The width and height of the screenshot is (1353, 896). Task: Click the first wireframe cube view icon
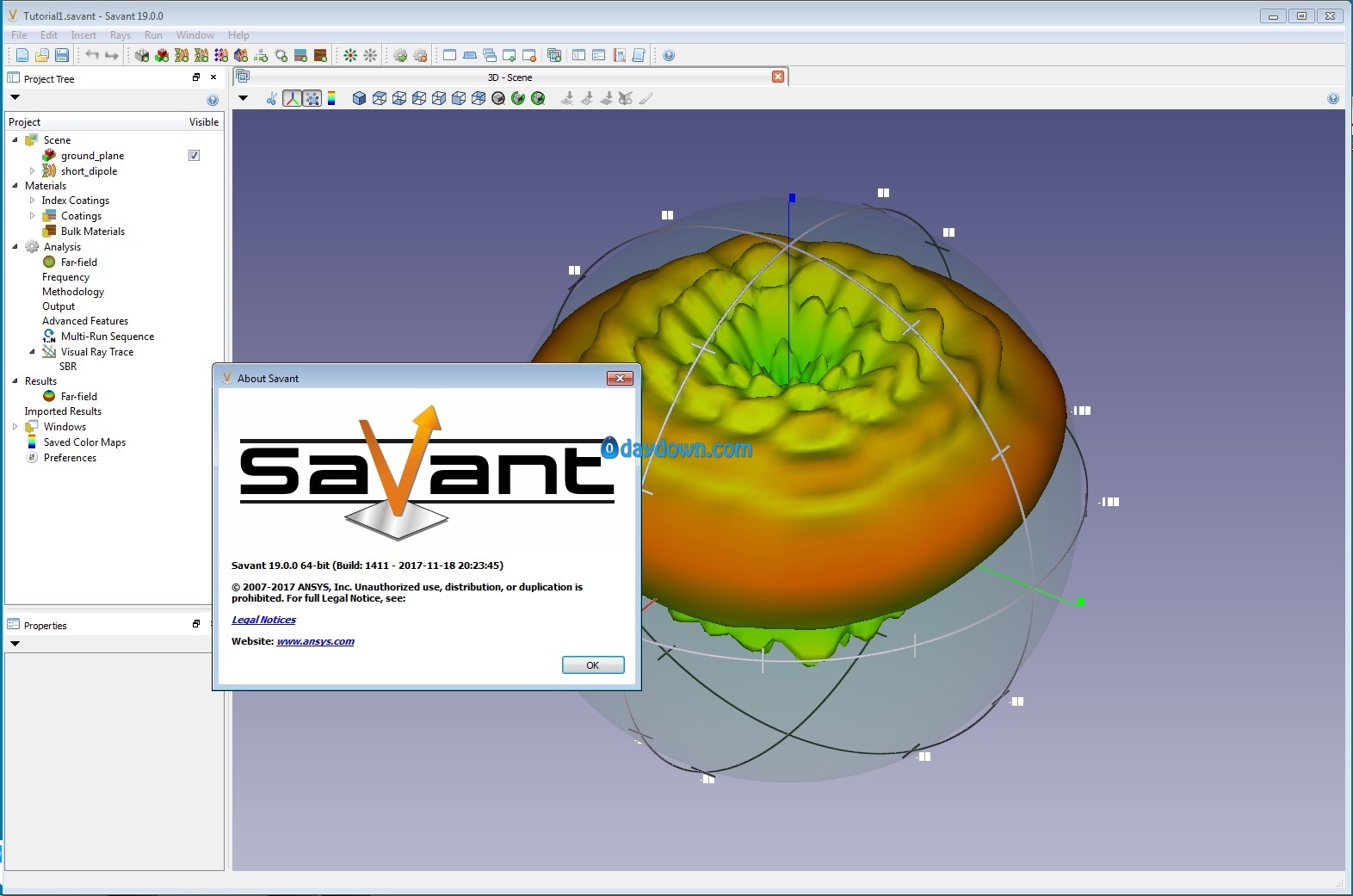click(x=380, y=98)
